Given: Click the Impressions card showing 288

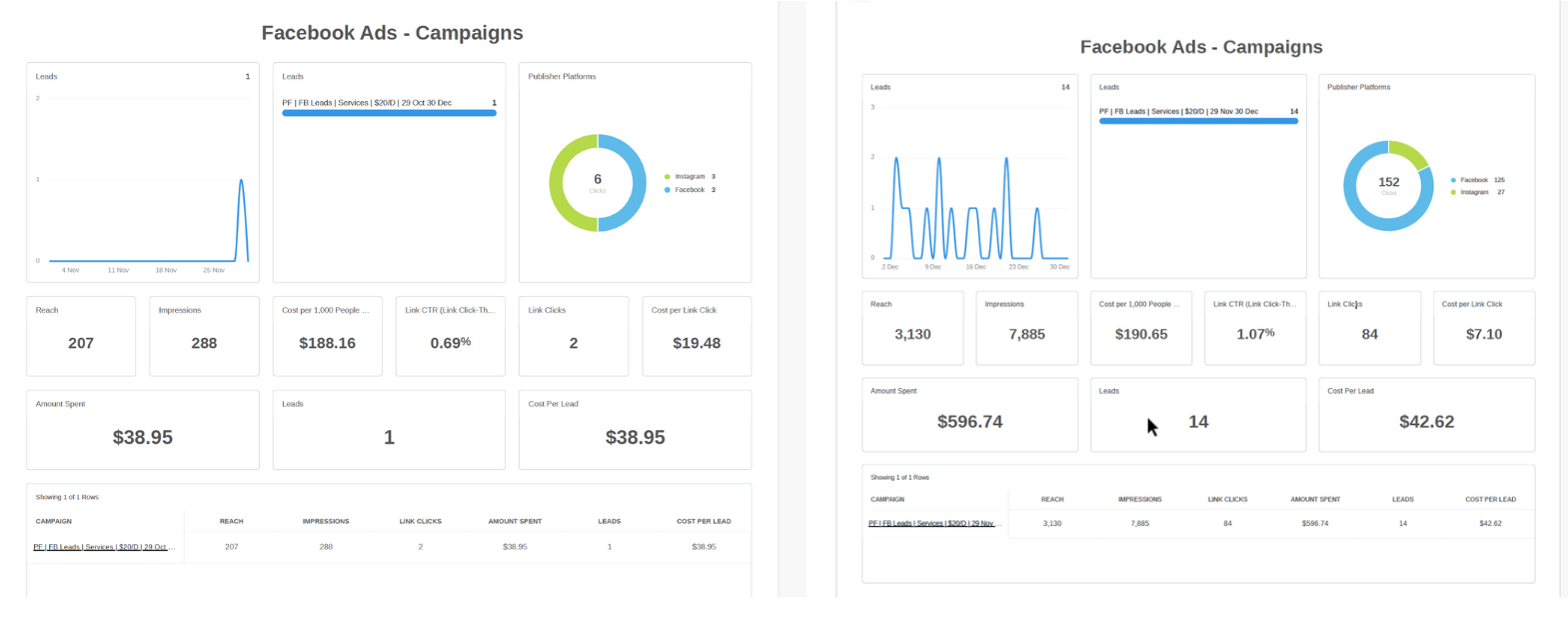Looking at the screenshot, I should pyautogui.click(x=204, y=336).
